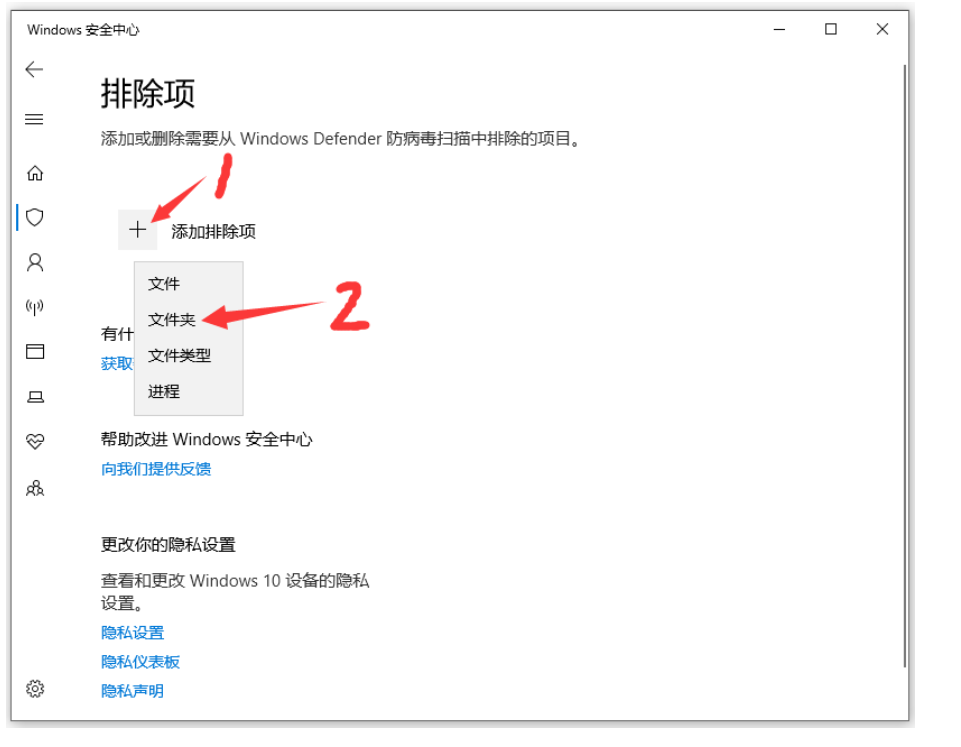Open the 隐私仪表板 link
Image resolution: width=961 pixels, height=747 pixels.
tap(140, 662)
